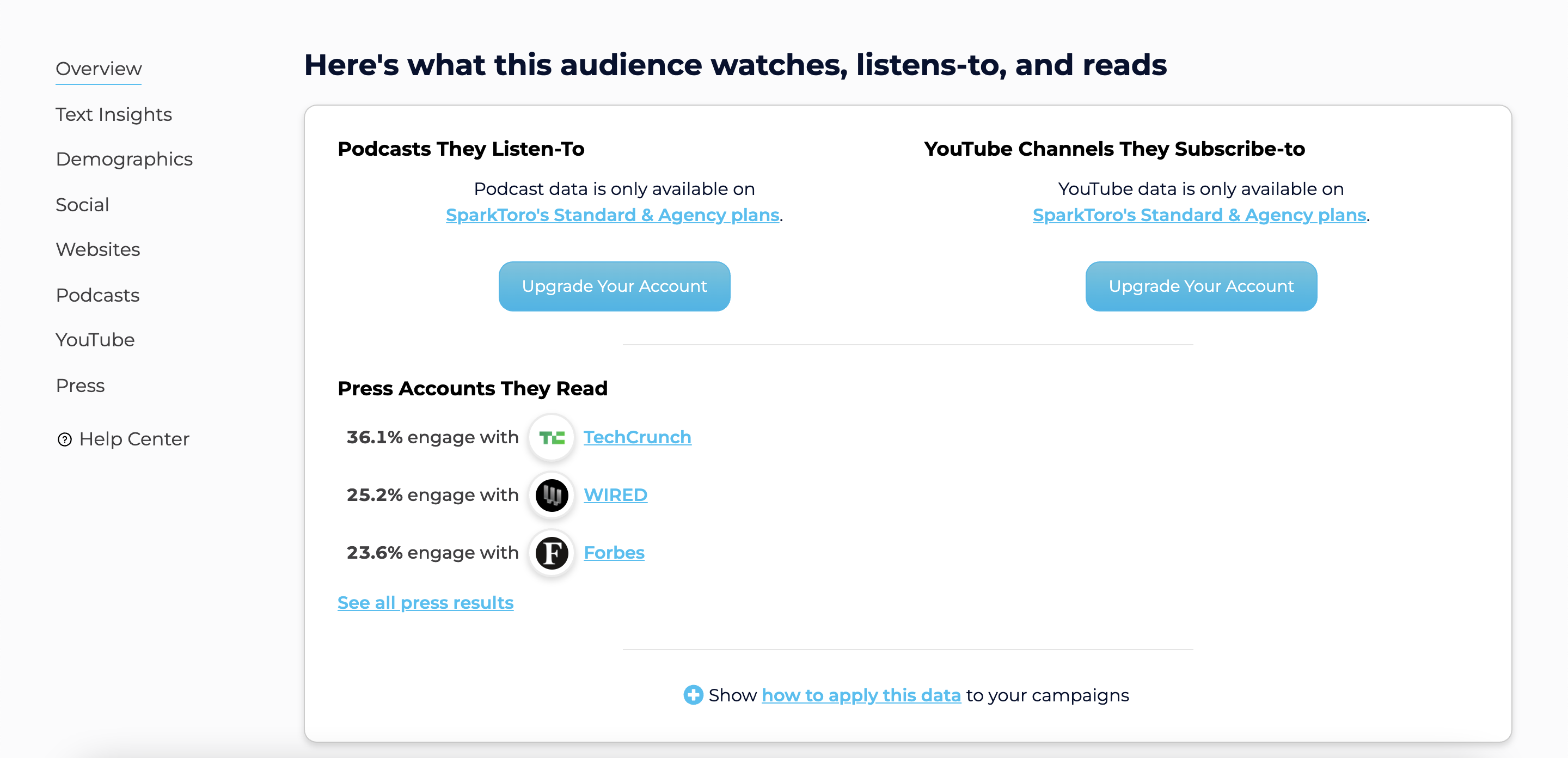The height and width of the screenshot is (758, 1568).
Task: Go to Press sidebar section
Action: [81, 386]
